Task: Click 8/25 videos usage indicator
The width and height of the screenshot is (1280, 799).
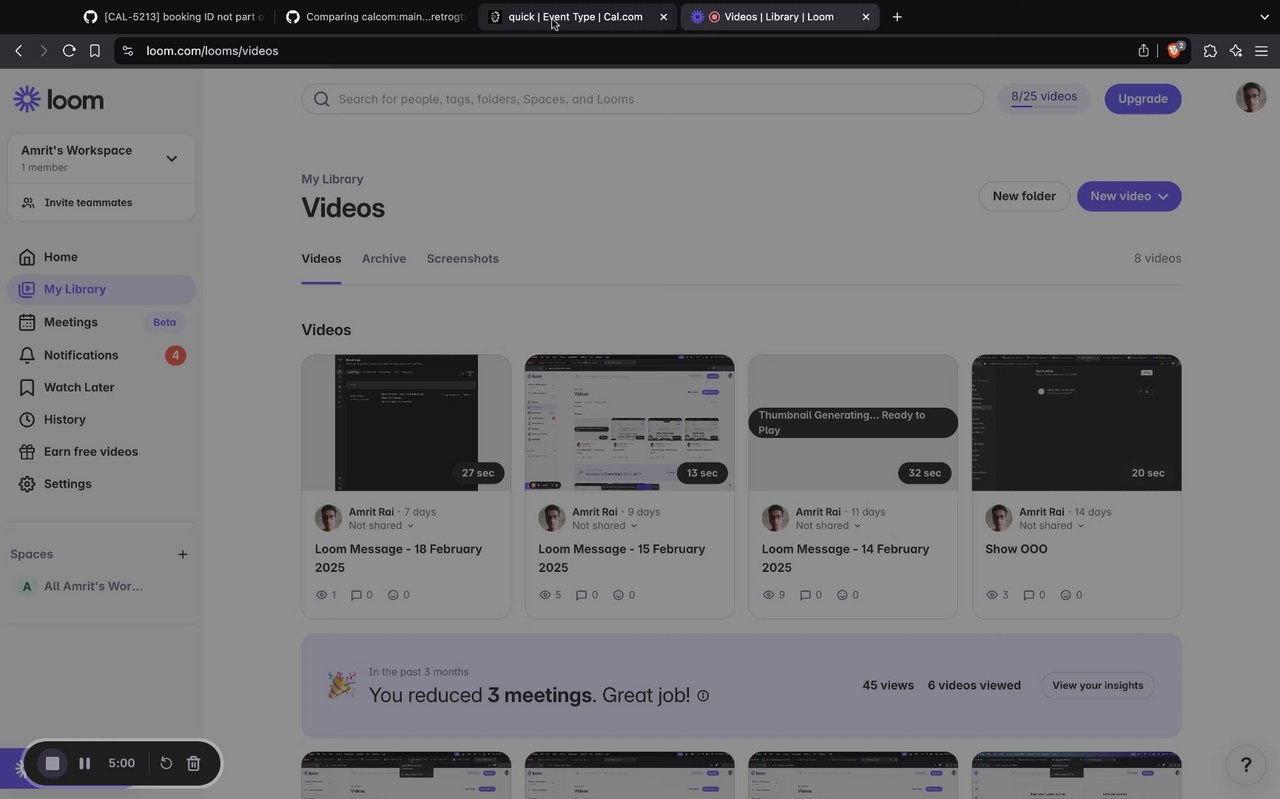Action: [x=1044, y=98]
